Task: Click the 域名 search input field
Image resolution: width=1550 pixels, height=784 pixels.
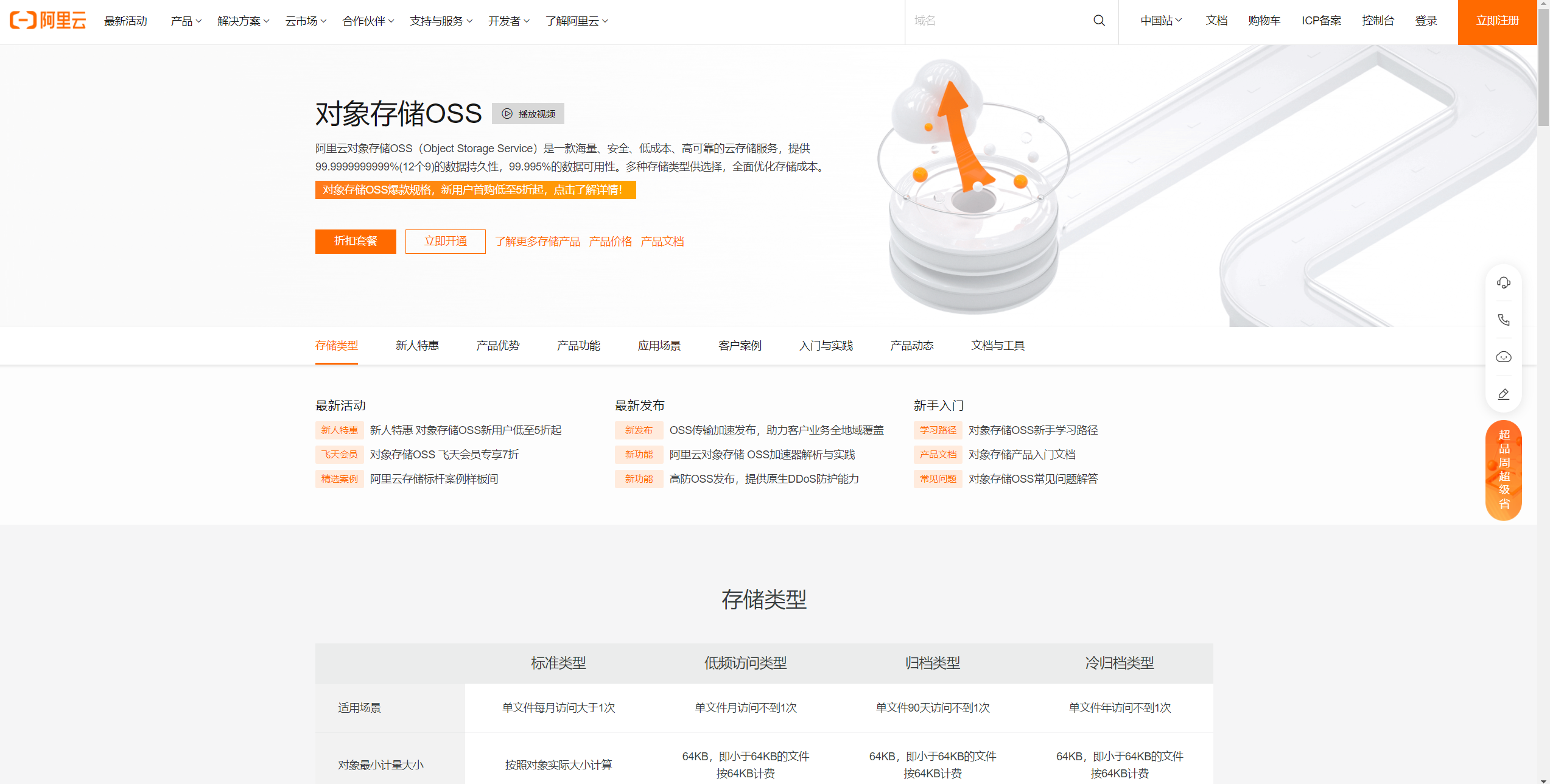Action: (x=998, y=21)
